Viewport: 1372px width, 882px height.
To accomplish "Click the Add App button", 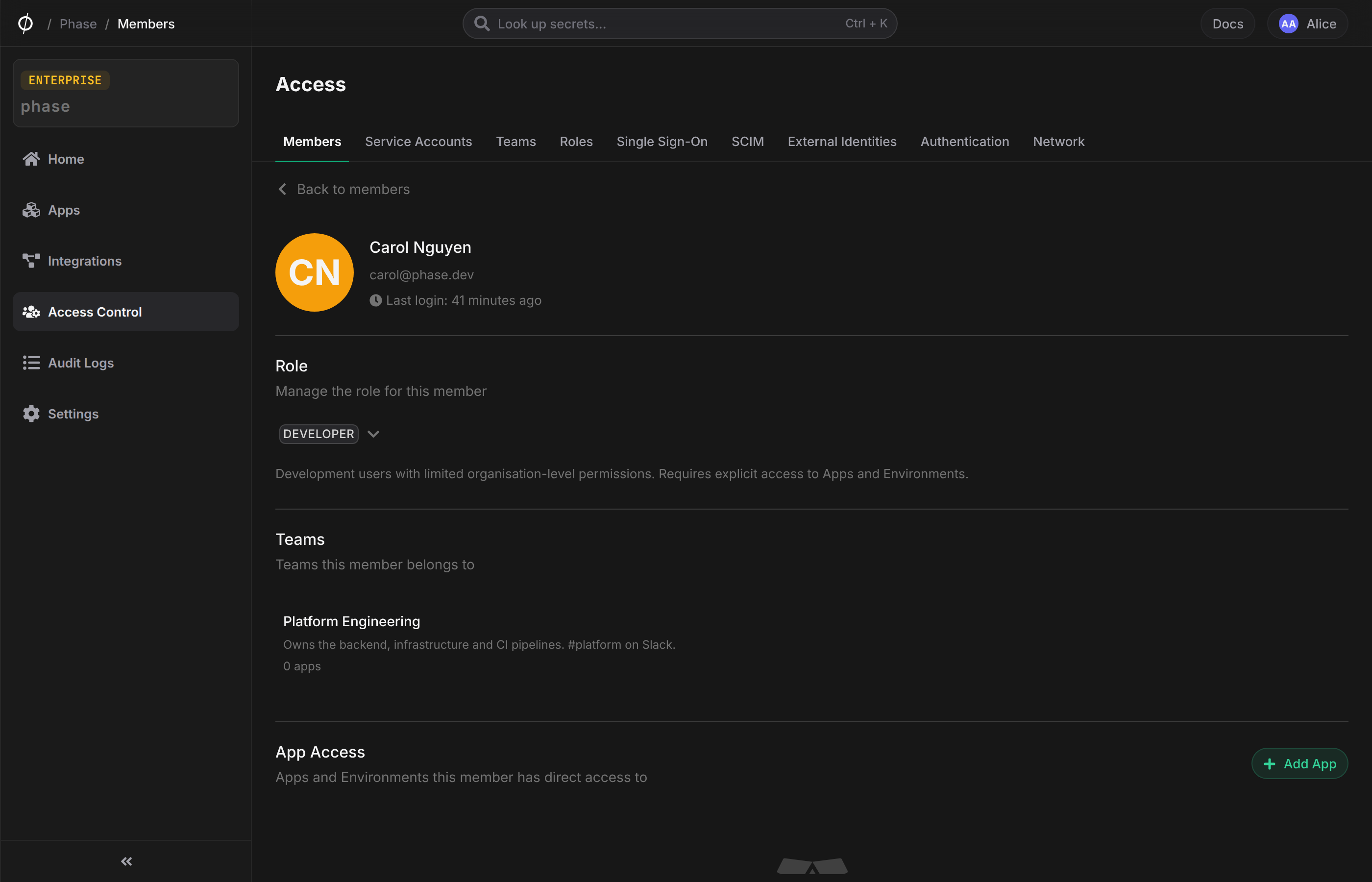I will (x=1299, y=763).
